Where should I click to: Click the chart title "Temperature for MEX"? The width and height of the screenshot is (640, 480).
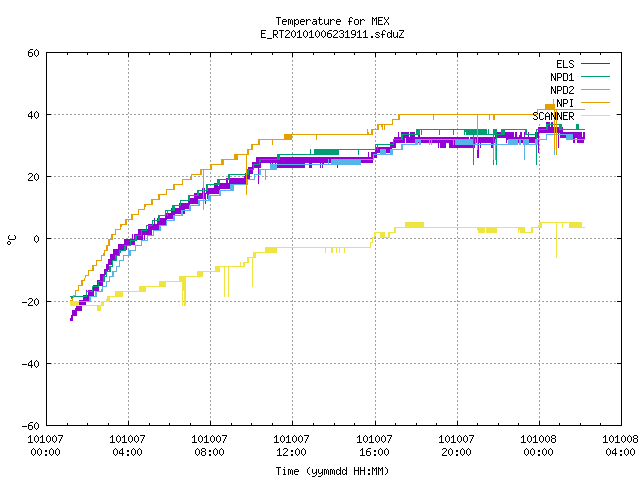click(x=332, y=21)
